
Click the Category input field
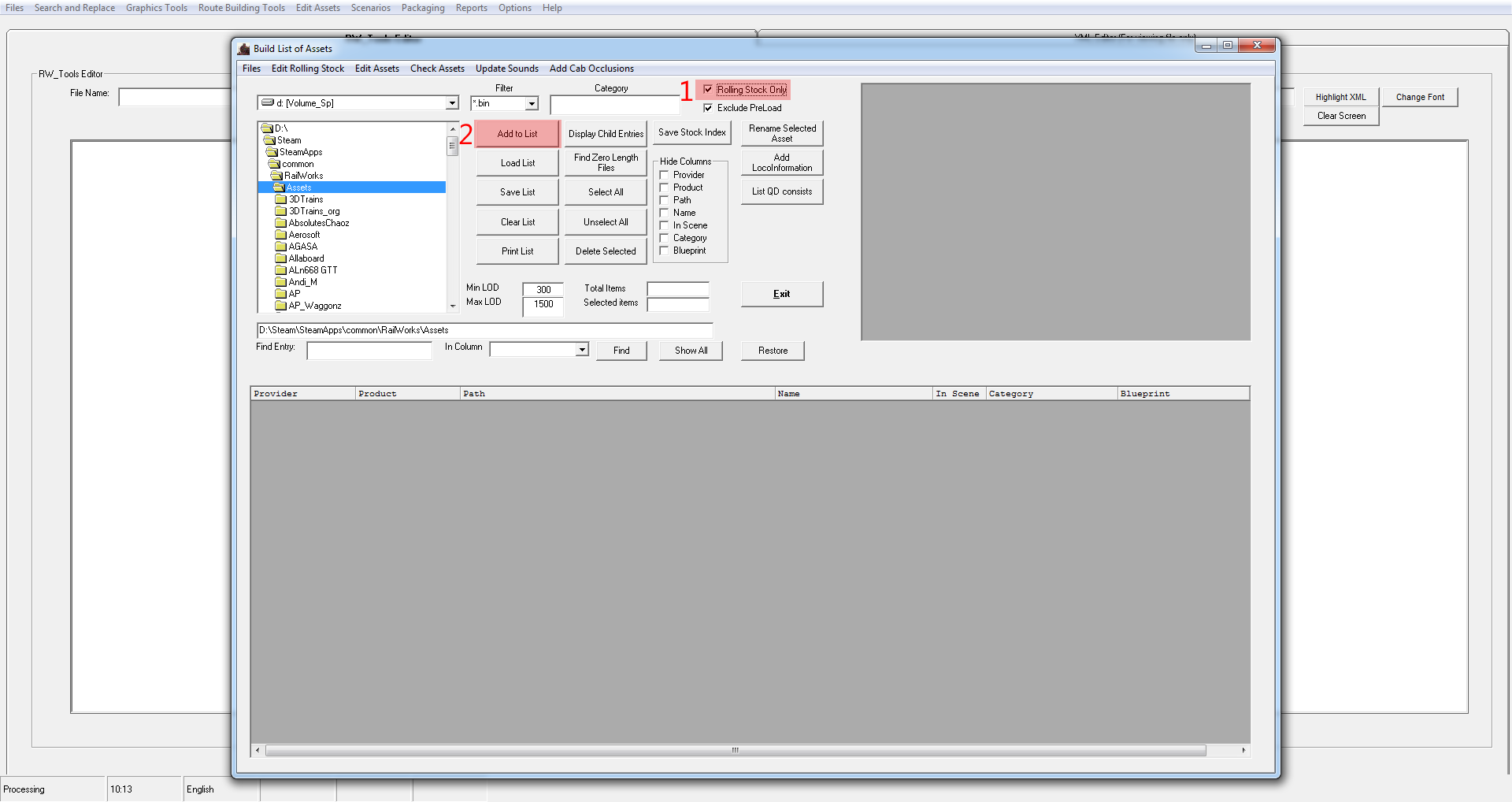(614, 105)
